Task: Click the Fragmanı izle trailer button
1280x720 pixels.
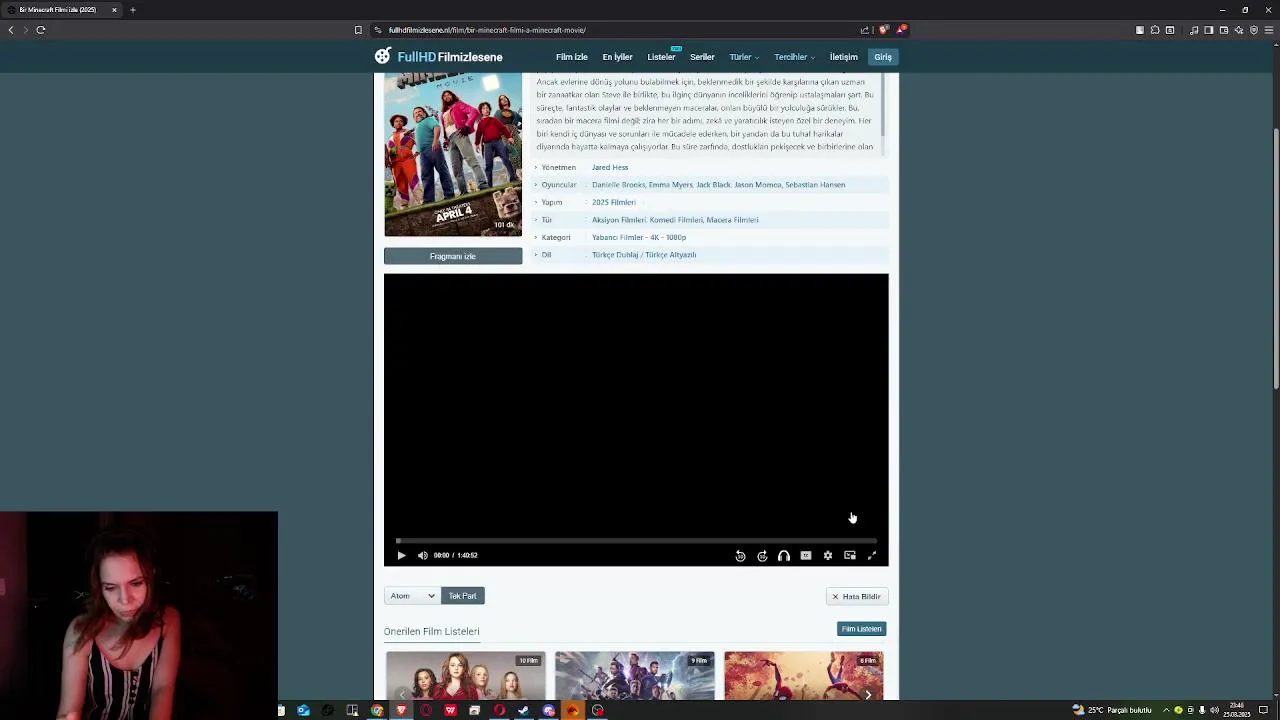Action: coord(453,256)
